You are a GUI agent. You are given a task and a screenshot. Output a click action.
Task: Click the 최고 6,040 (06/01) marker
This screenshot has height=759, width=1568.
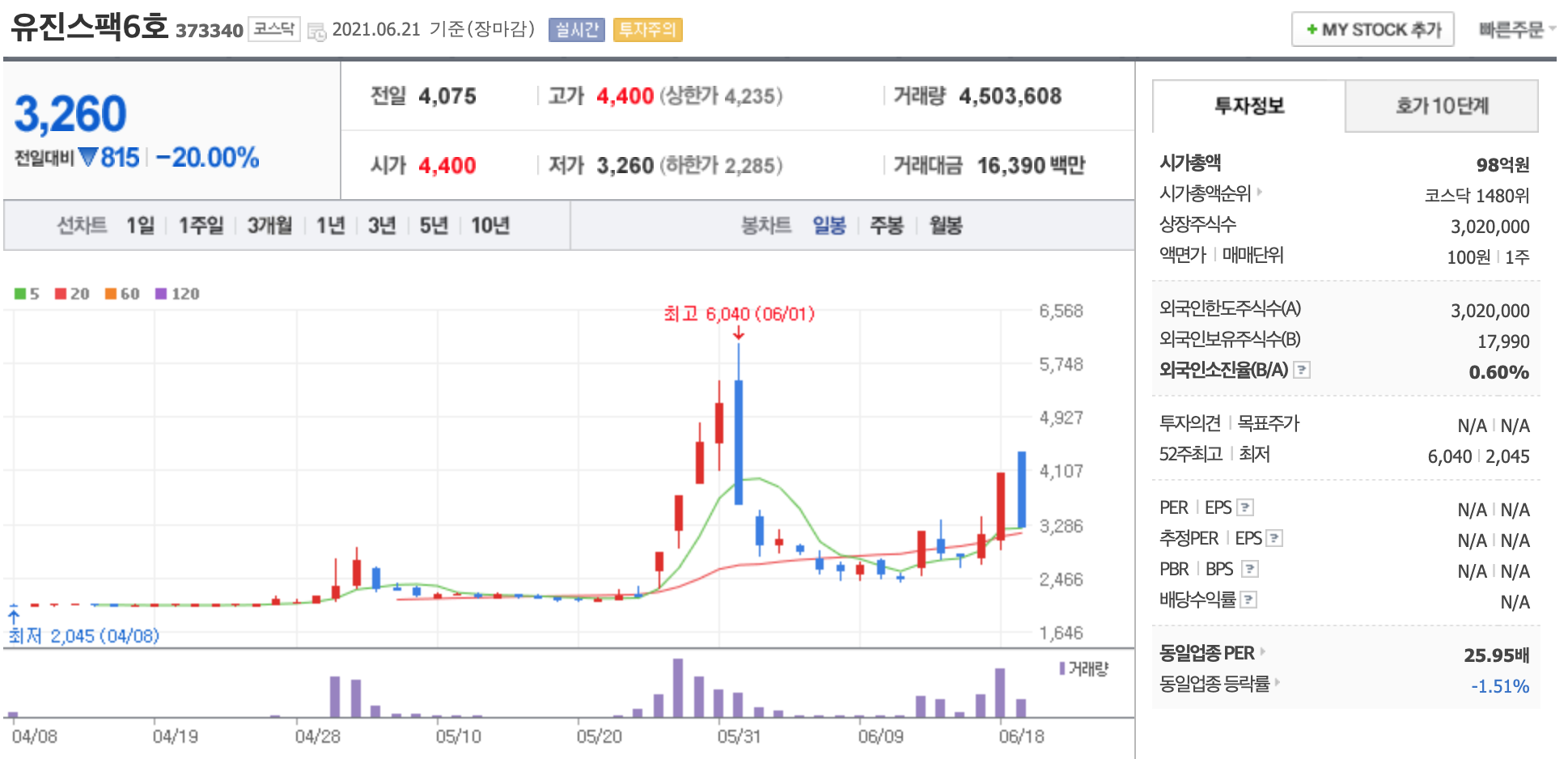tap(739, 314)
